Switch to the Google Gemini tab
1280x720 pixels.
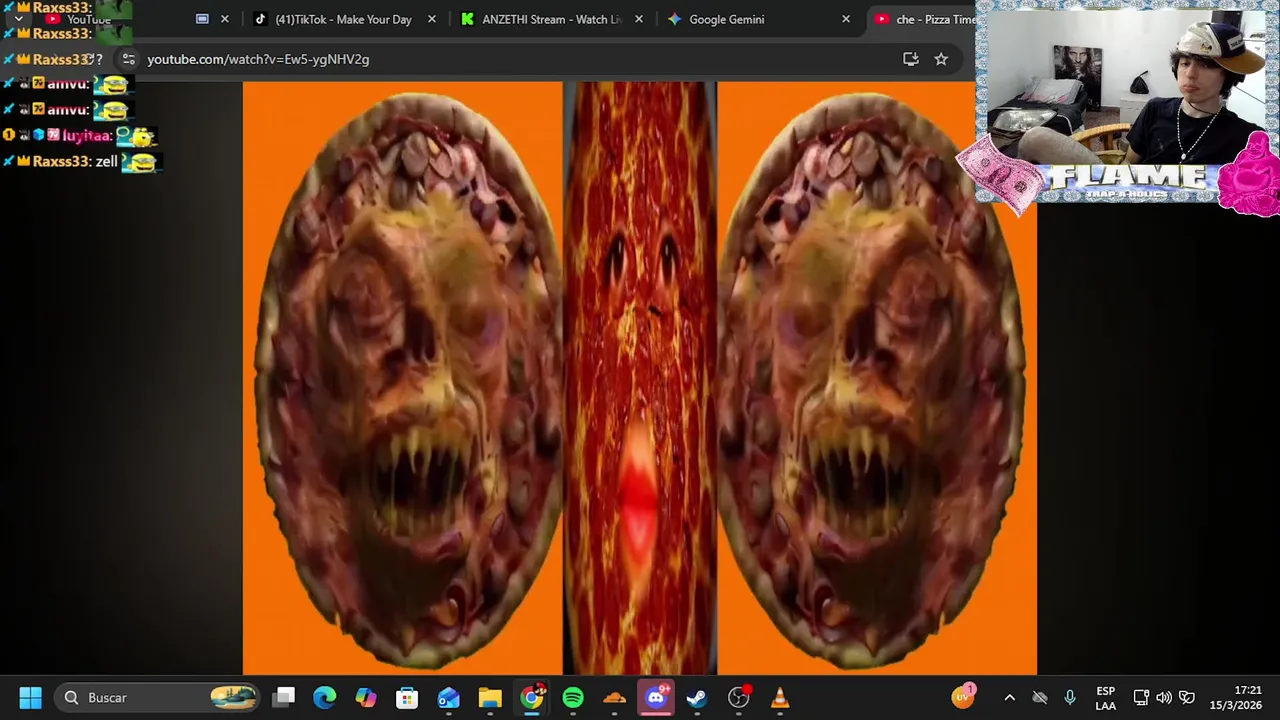click(x=727, y=19)
